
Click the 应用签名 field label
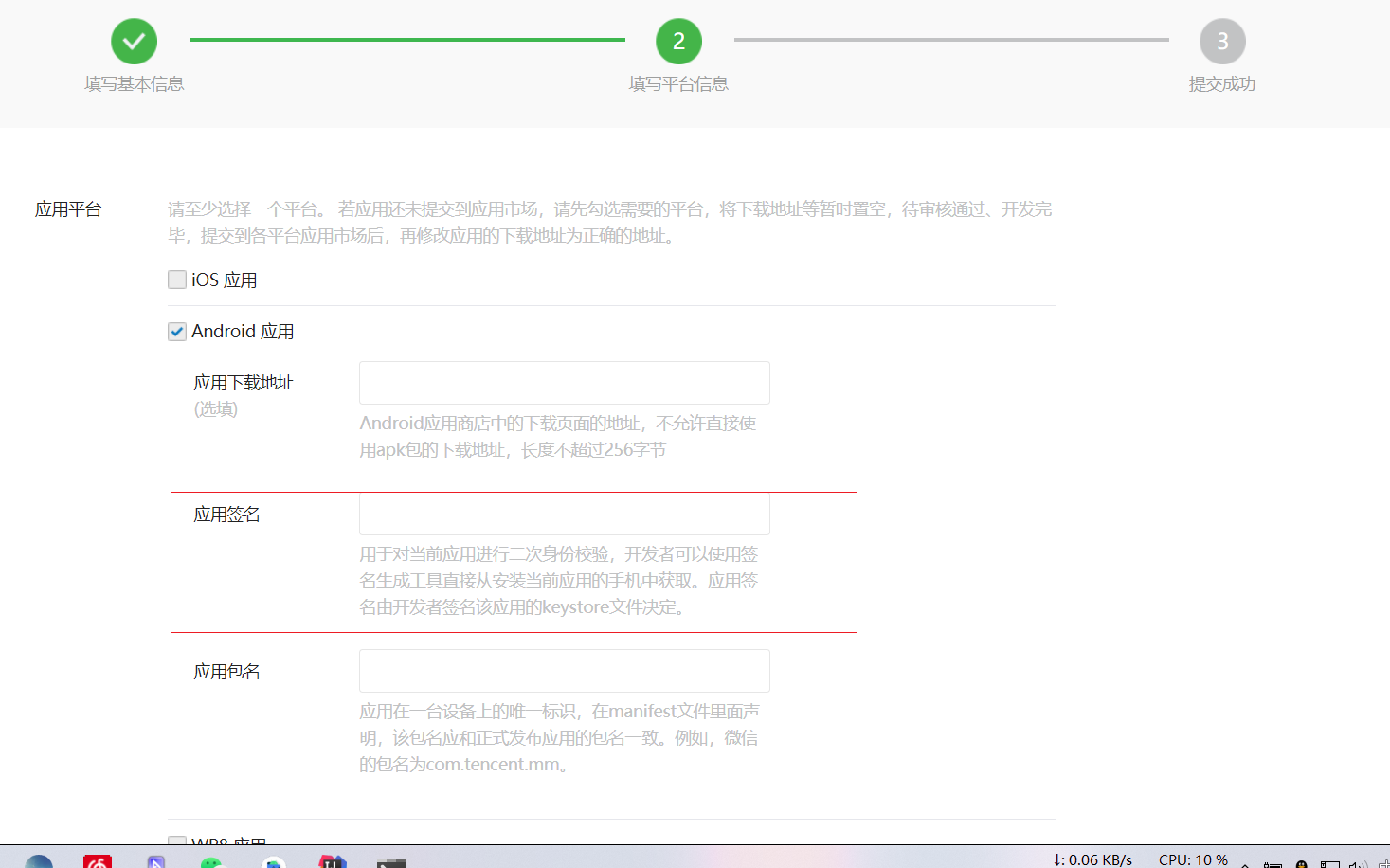pos(226,514)
